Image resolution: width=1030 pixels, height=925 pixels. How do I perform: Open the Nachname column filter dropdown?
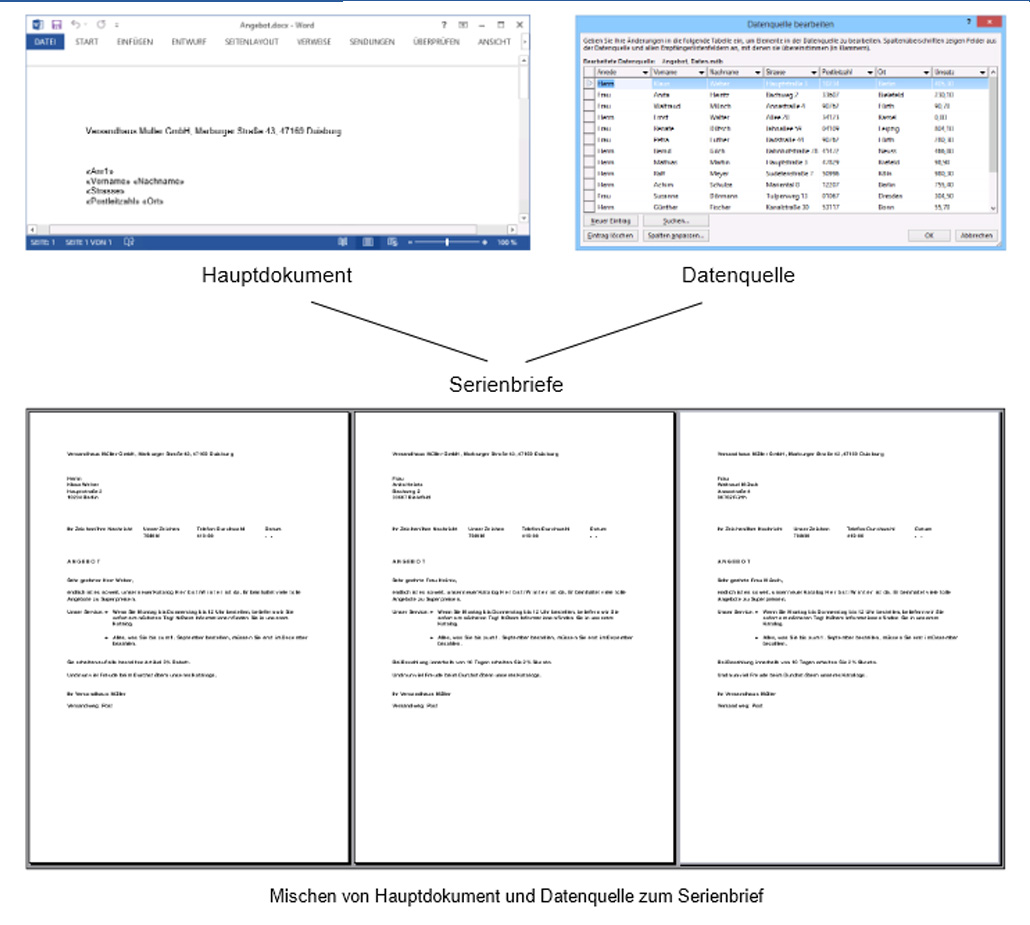756,73
